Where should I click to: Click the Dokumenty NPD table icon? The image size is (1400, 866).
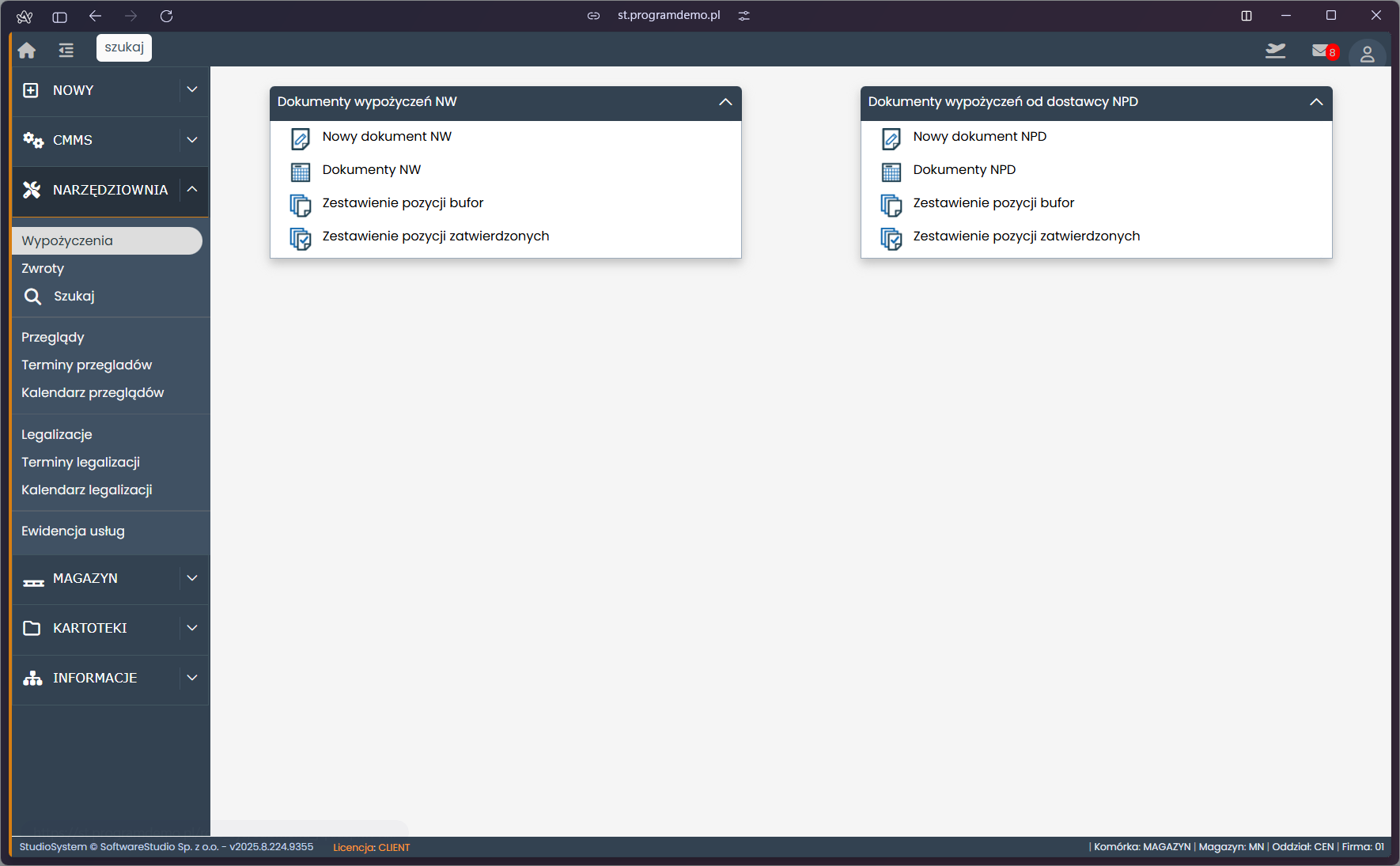point(891,172)
